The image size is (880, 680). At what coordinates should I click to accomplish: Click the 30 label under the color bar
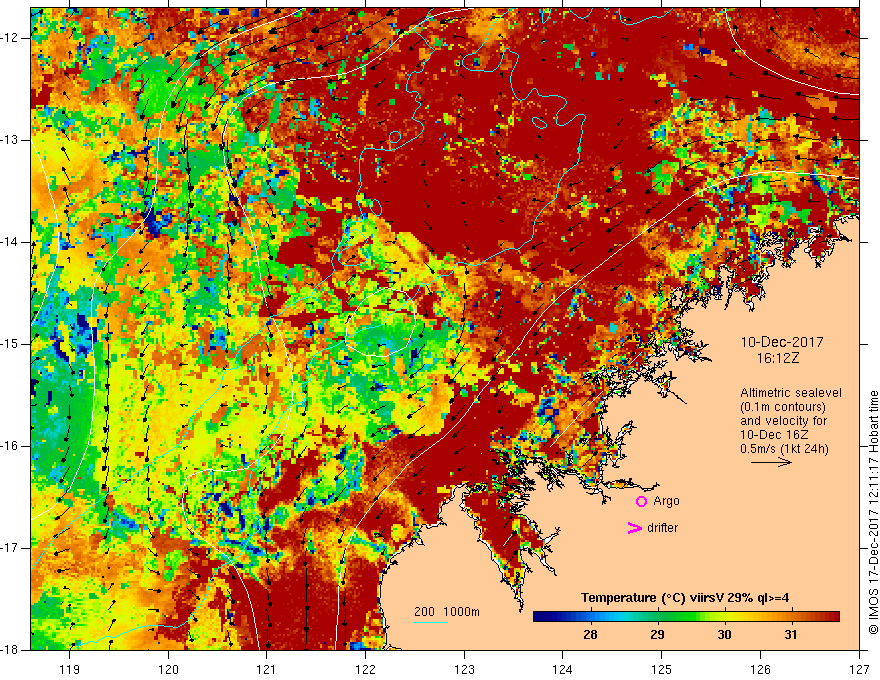click(x=724, y=635)
